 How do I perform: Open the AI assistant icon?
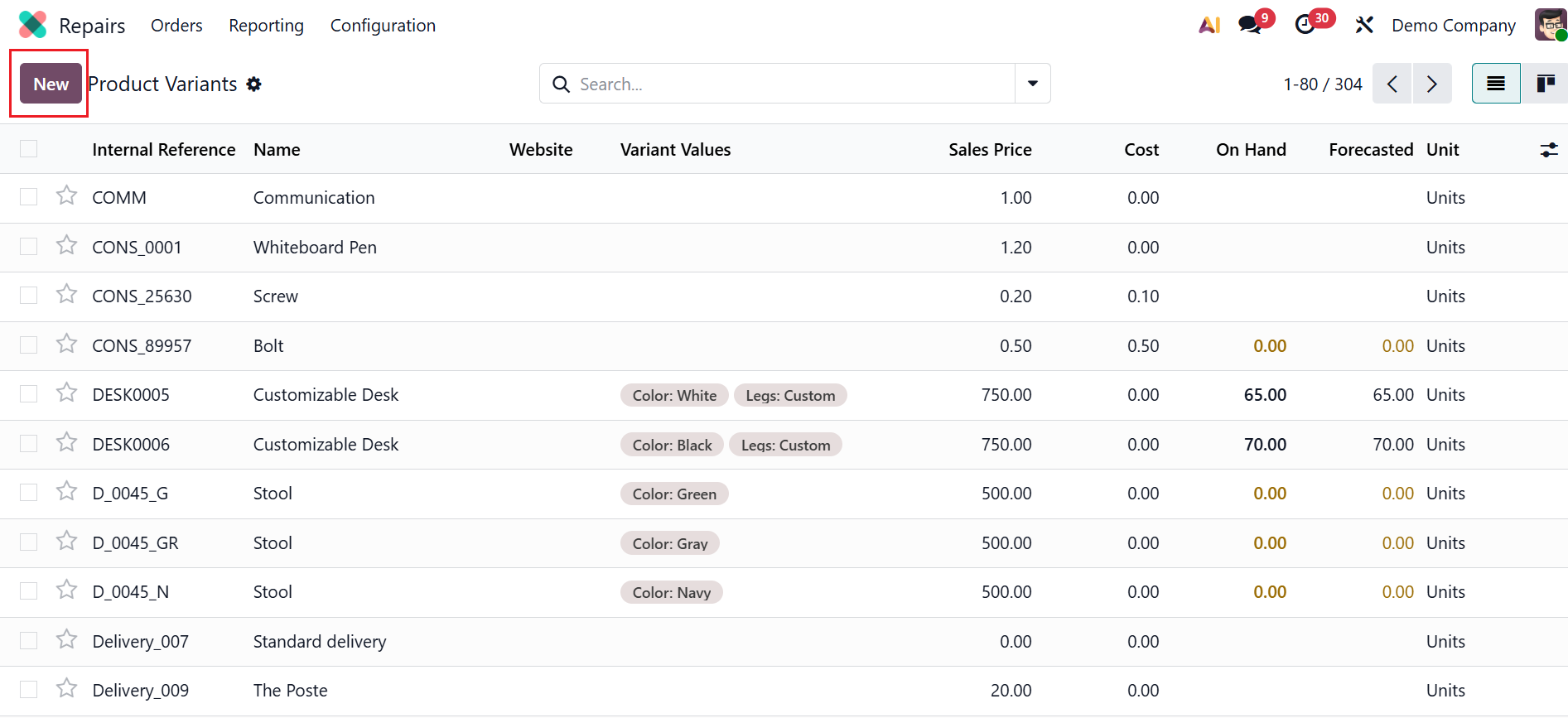pyautogui.click(x=1209, y=25)
